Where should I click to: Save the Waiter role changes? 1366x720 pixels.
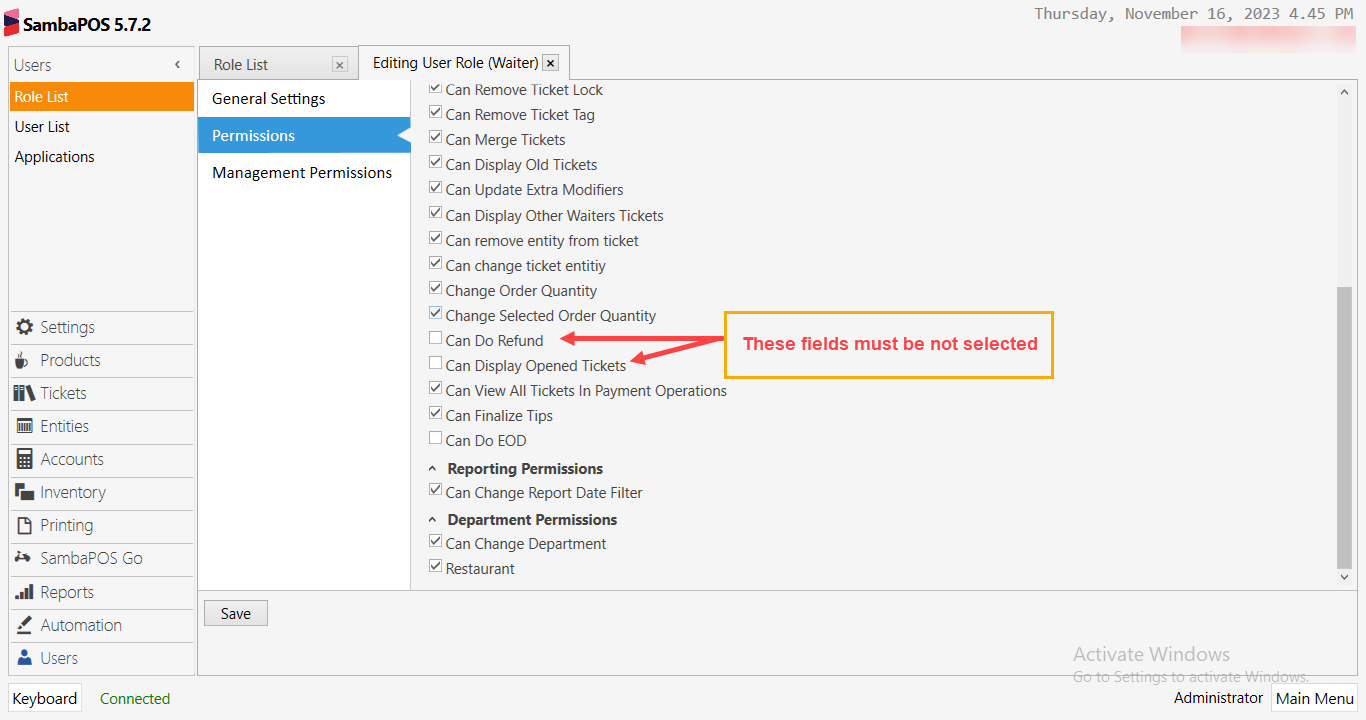coord(235,612)
